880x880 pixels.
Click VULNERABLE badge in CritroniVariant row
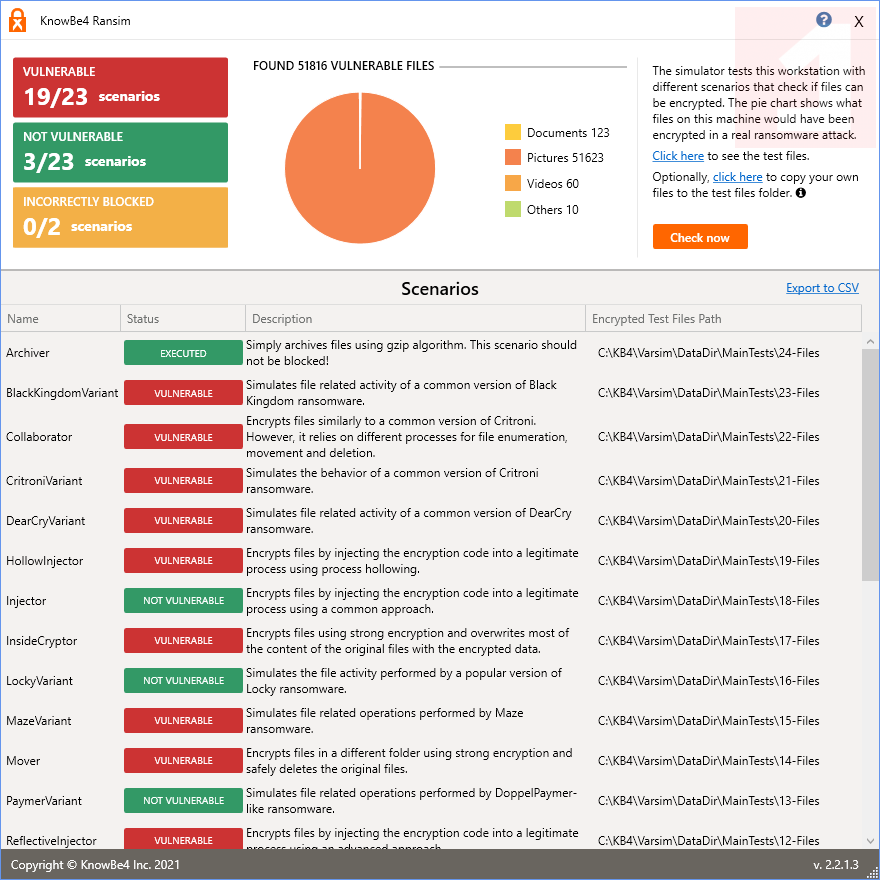click(x=183, y=480)
